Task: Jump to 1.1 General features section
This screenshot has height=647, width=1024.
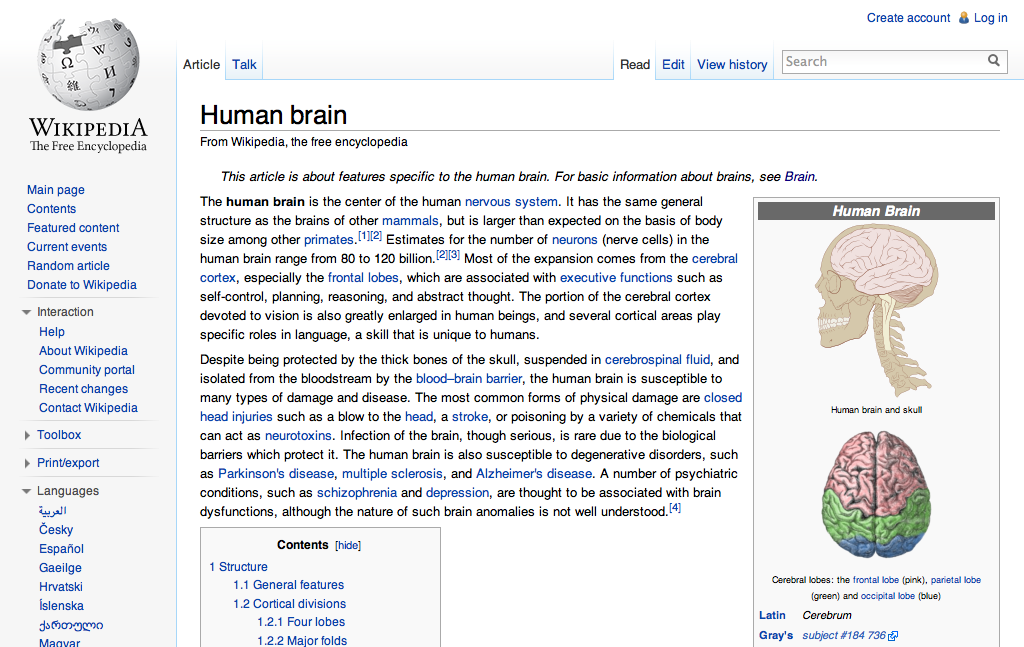Action: point(289,585)
